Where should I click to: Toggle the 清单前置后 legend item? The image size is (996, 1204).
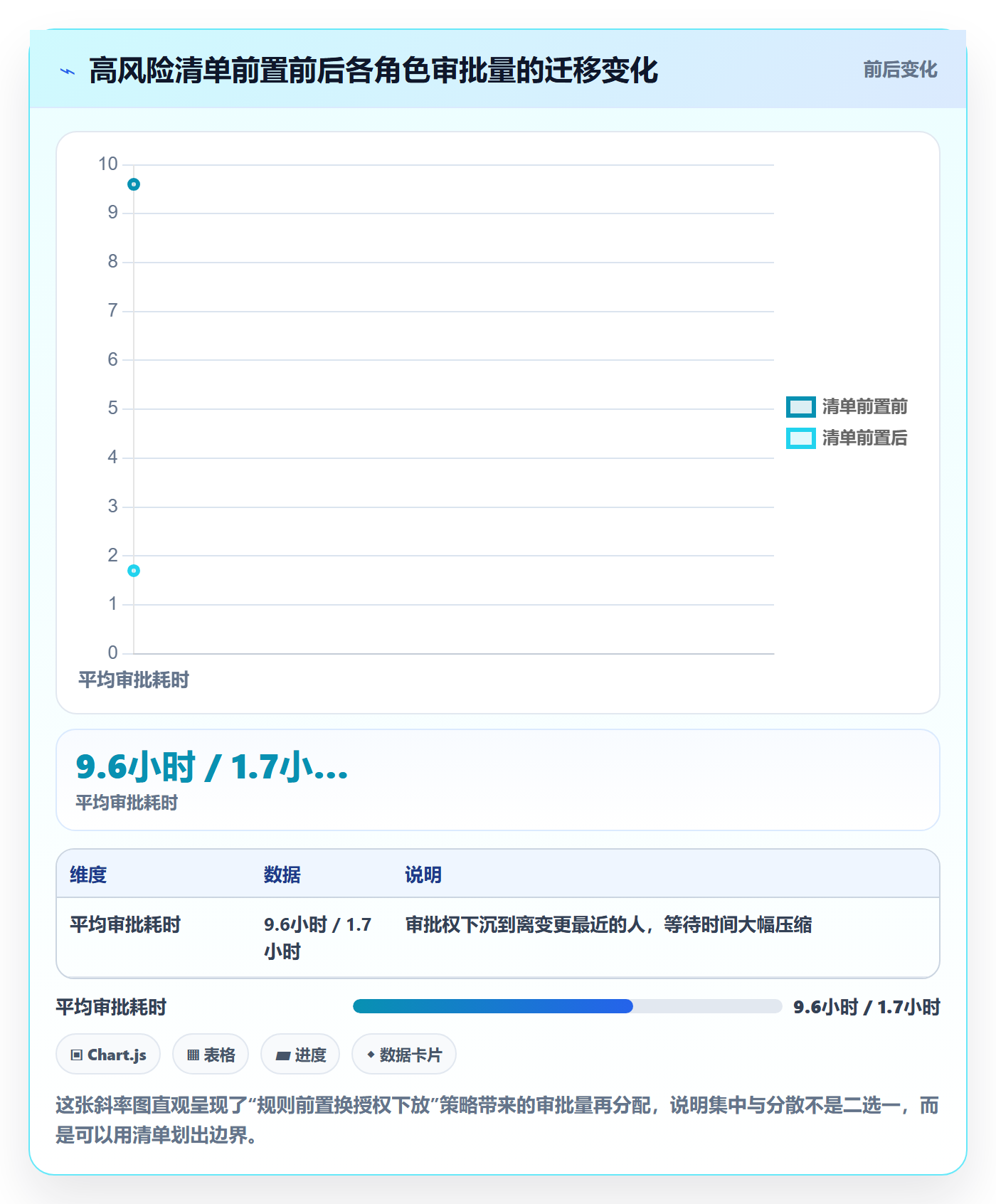[847, 438]
